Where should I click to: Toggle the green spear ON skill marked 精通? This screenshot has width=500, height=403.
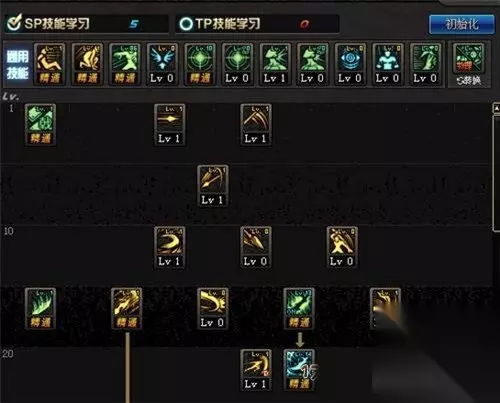[299, 308]
